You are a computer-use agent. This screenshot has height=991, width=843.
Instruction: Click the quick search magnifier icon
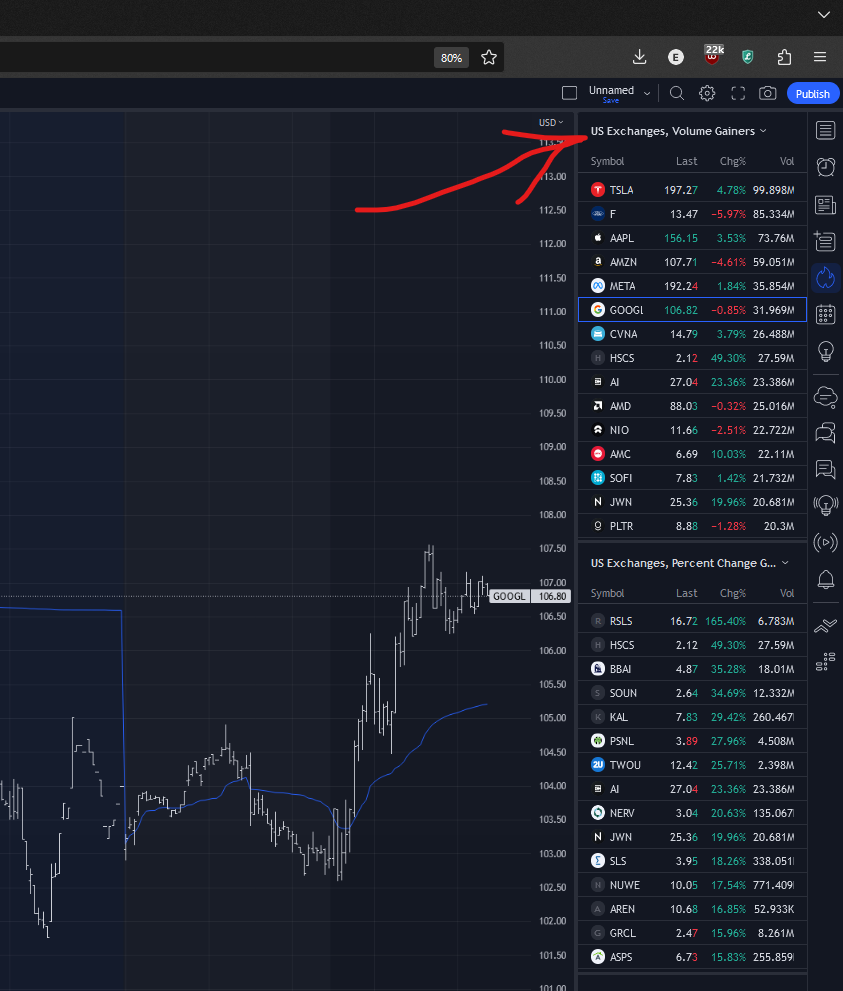677,94
